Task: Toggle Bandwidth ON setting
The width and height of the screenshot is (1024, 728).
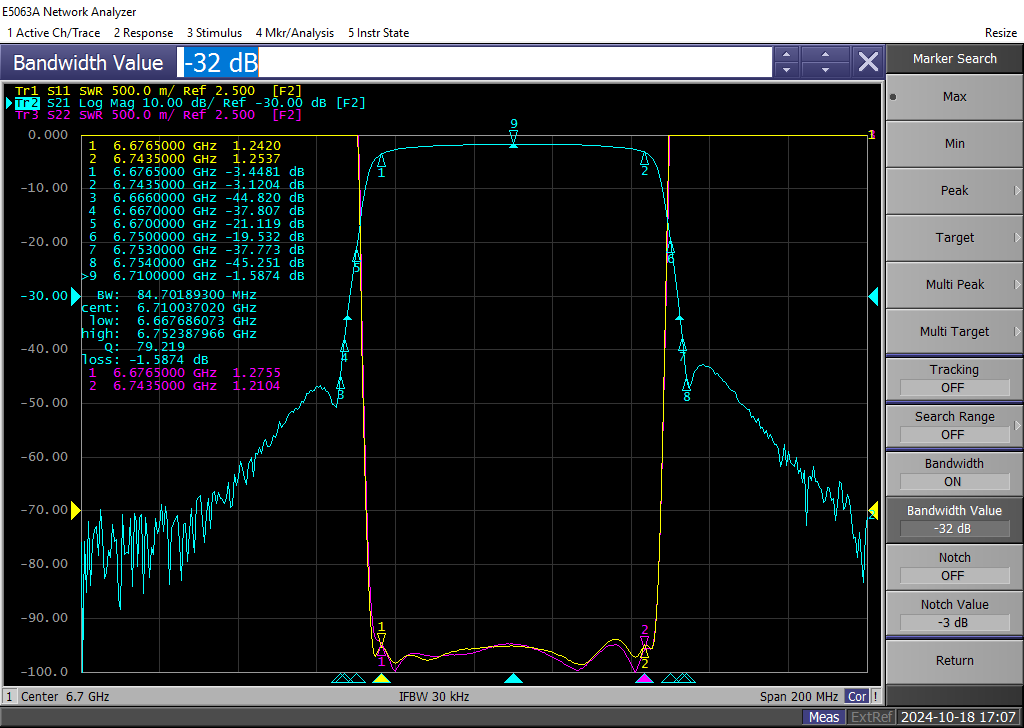Action: [953, 473]
